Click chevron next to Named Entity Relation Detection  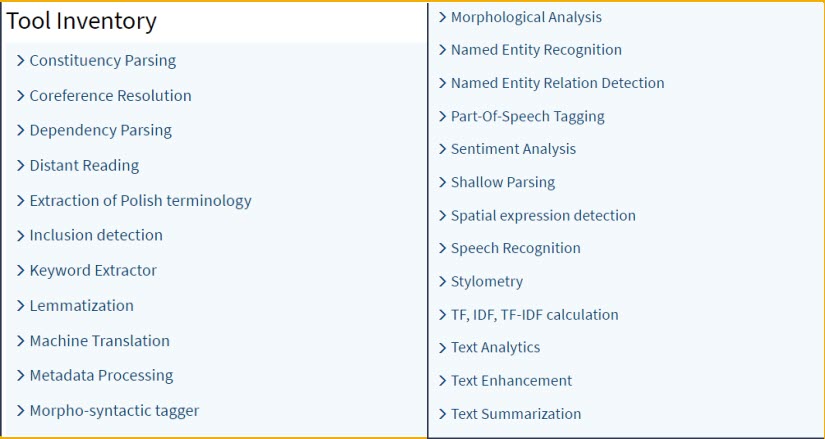point(442,84)
